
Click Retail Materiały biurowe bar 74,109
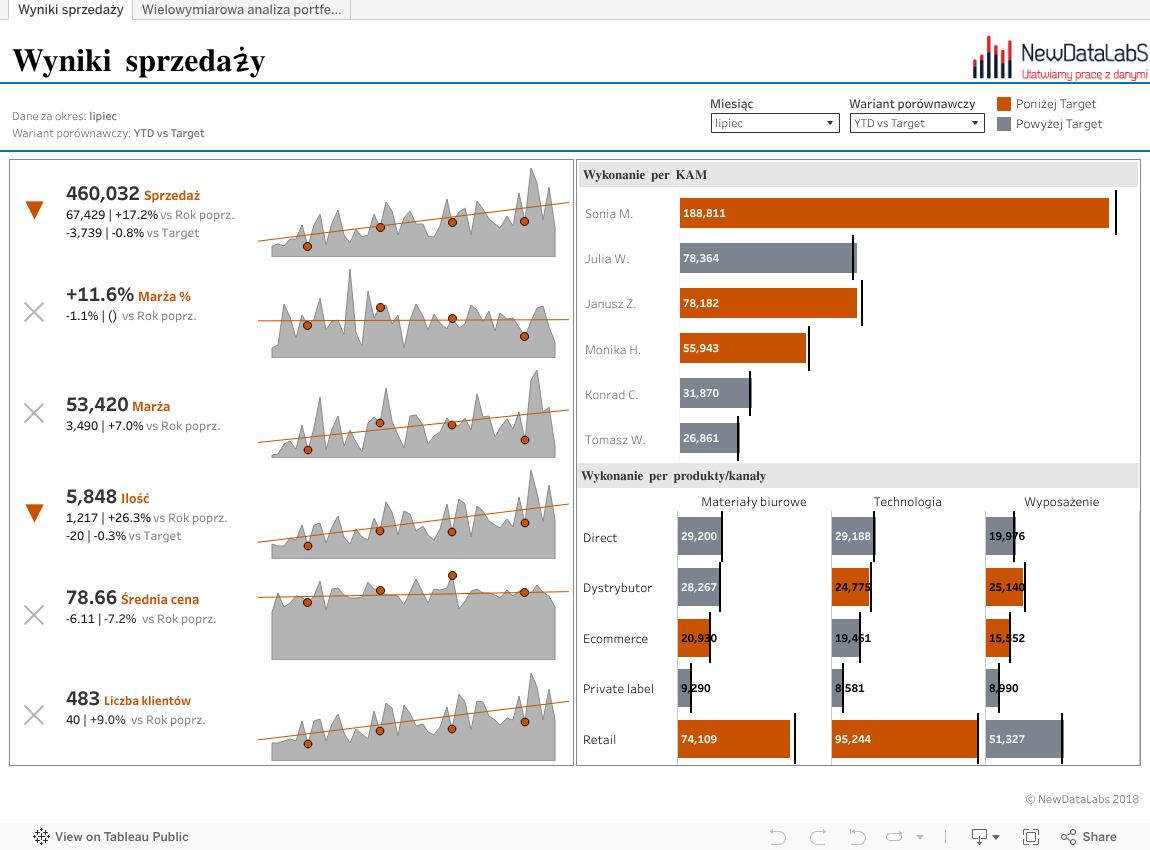734,739
